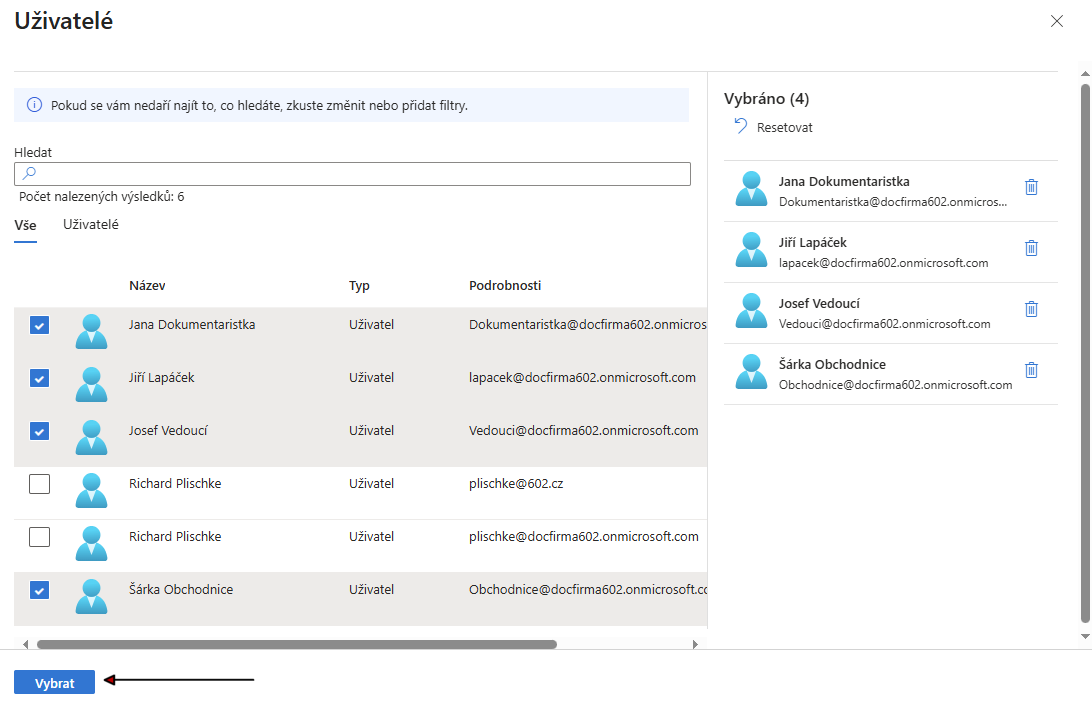This screenshot has height=704, width=1092.
Task: Uncheck Jiří Lapáček checkbox
Action: coord(39,378)
